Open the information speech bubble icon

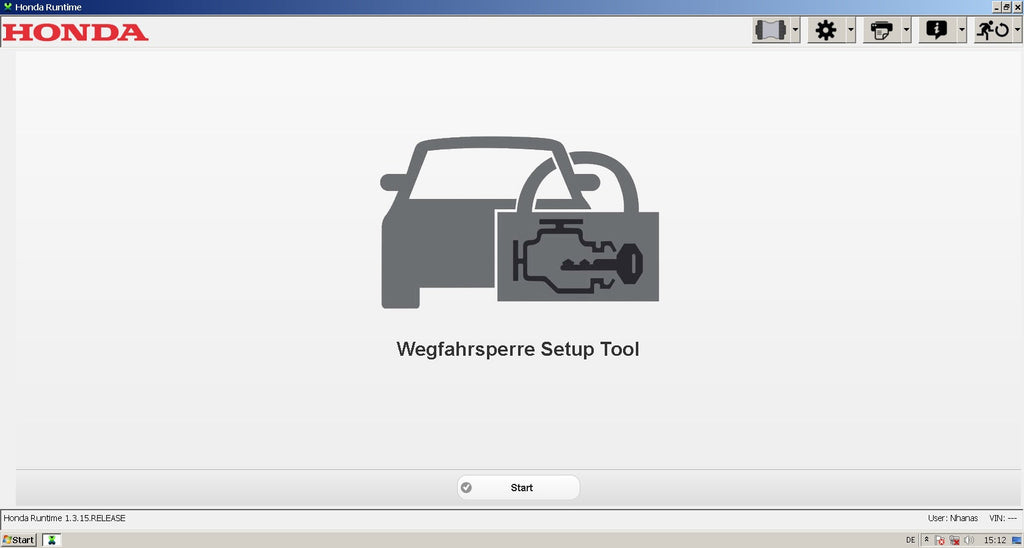point(937,30)
